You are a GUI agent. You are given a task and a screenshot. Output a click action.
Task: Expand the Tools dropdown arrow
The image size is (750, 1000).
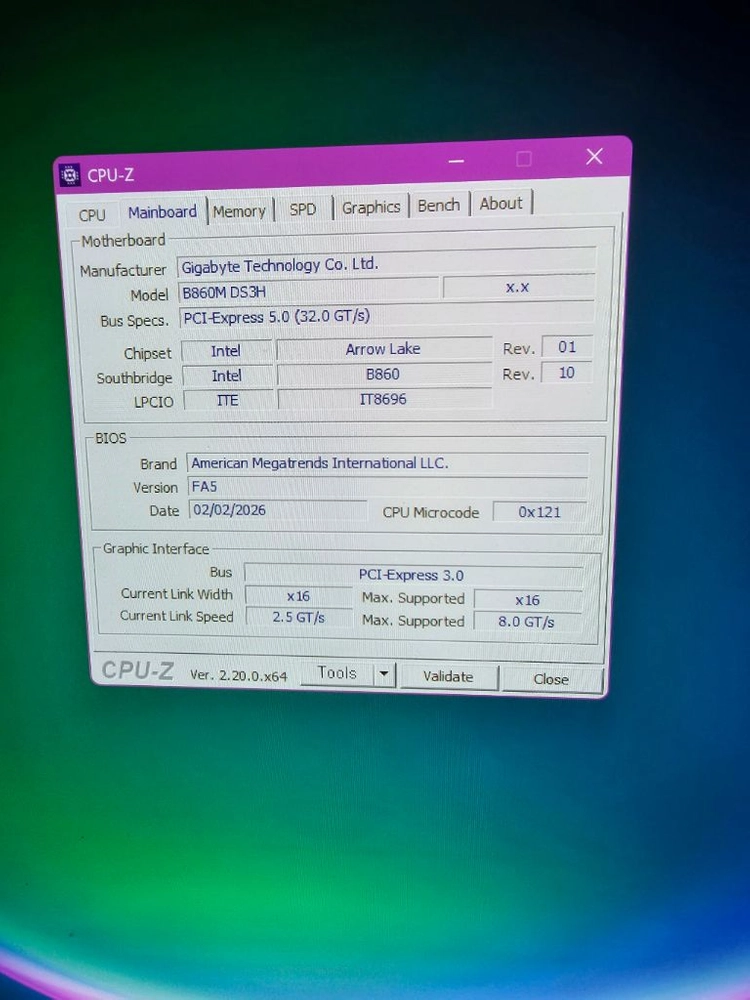coord(385,674)
